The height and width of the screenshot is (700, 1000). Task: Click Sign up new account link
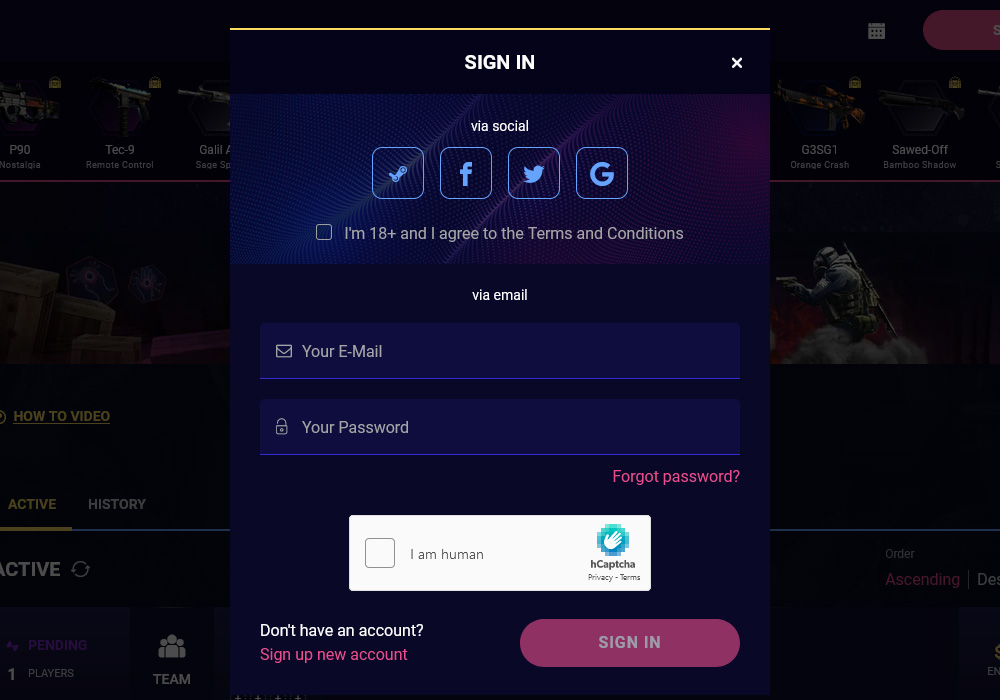[334, 654]
